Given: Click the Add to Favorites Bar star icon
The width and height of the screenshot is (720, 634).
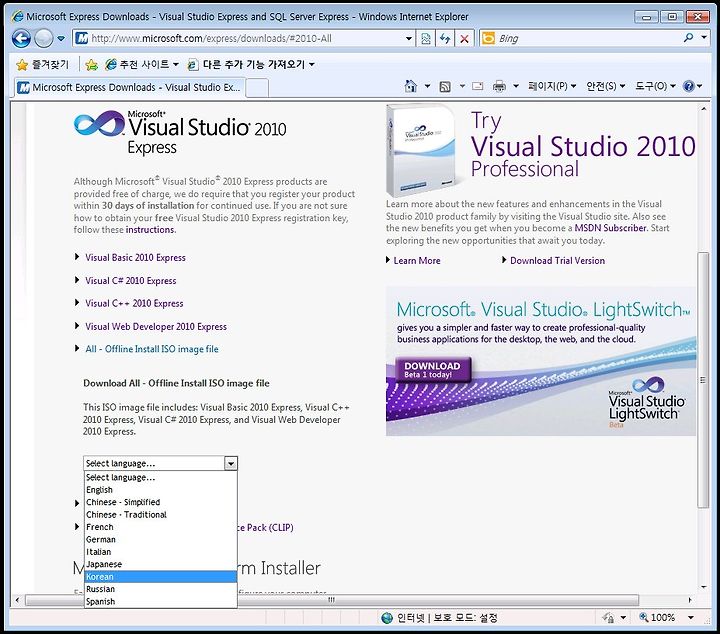Looking at the screenshot, I should (91, 65).
